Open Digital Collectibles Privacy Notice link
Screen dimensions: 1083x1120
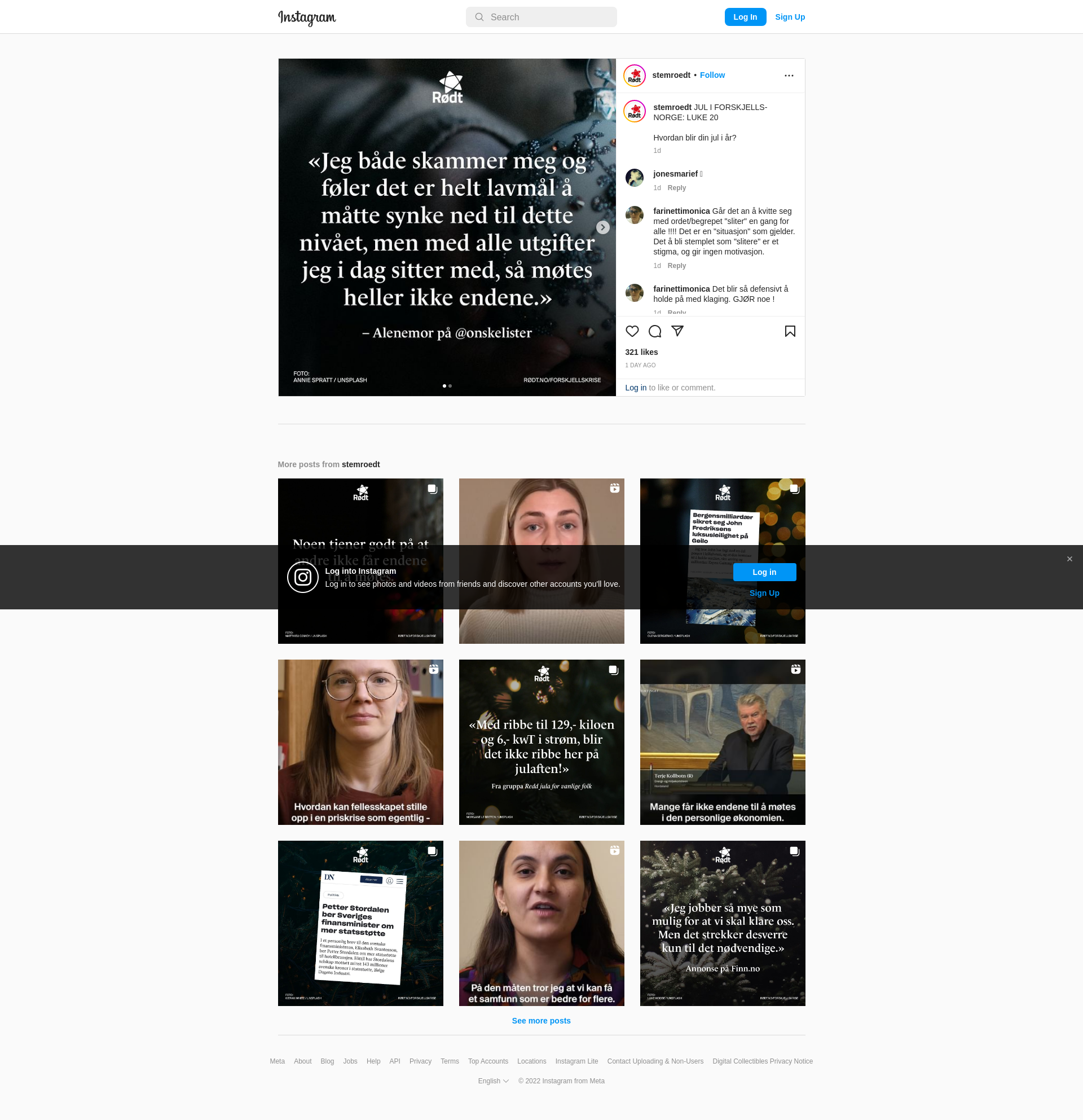763,1061
